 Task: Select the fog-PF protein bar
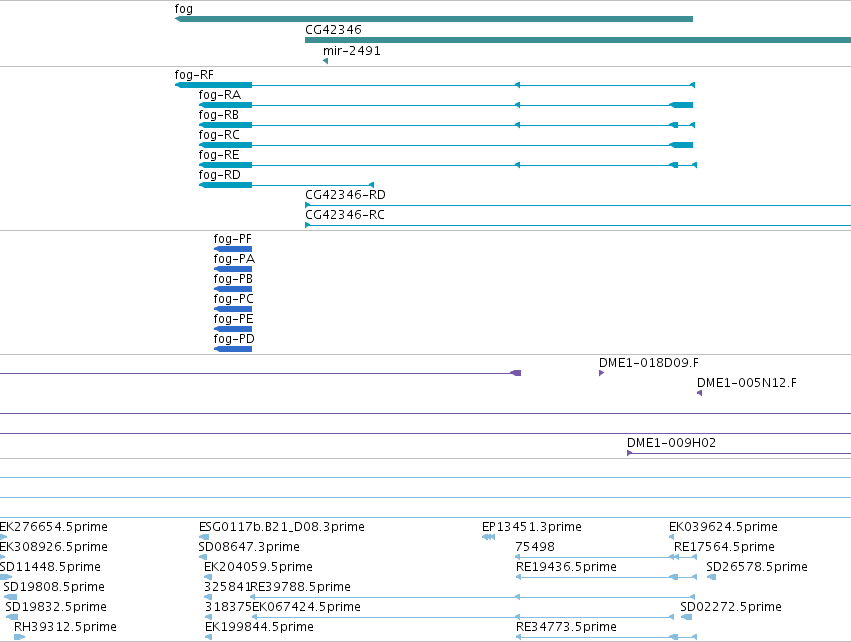click(233, 249)
